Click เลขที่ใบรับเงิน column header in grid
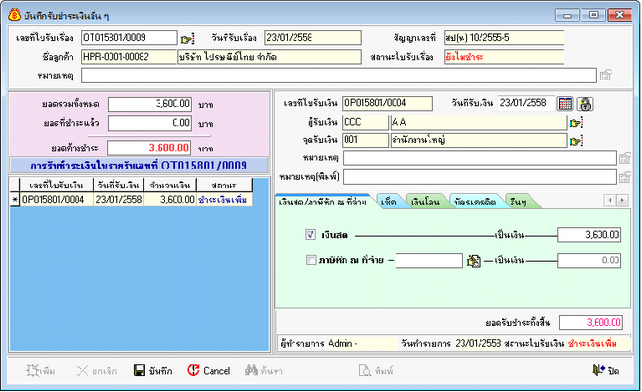This screenshot has width=642, height=392. (57, 185)
